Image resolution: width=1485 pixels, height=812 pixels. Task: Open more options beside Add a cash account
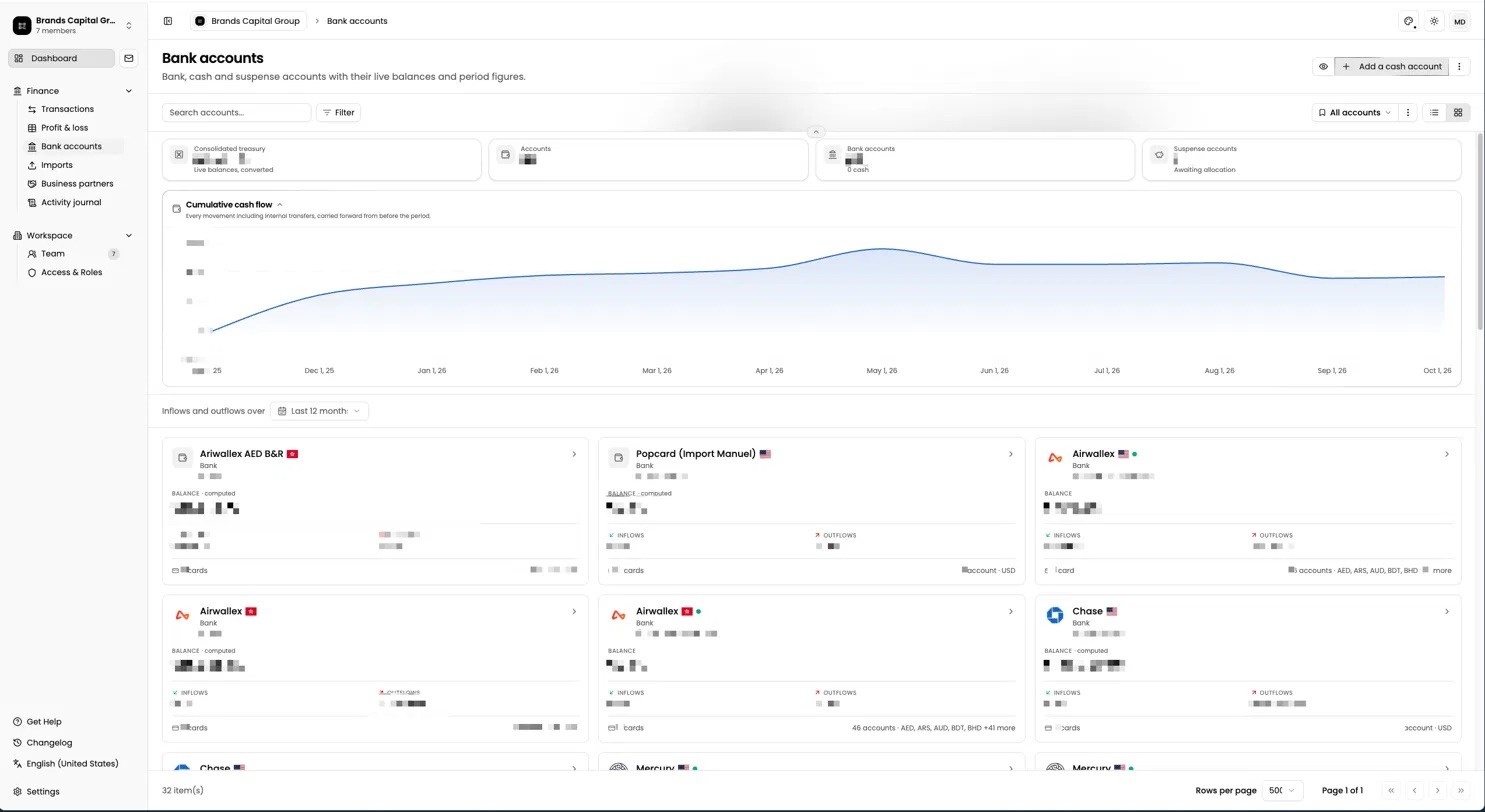pos(1459,67)
